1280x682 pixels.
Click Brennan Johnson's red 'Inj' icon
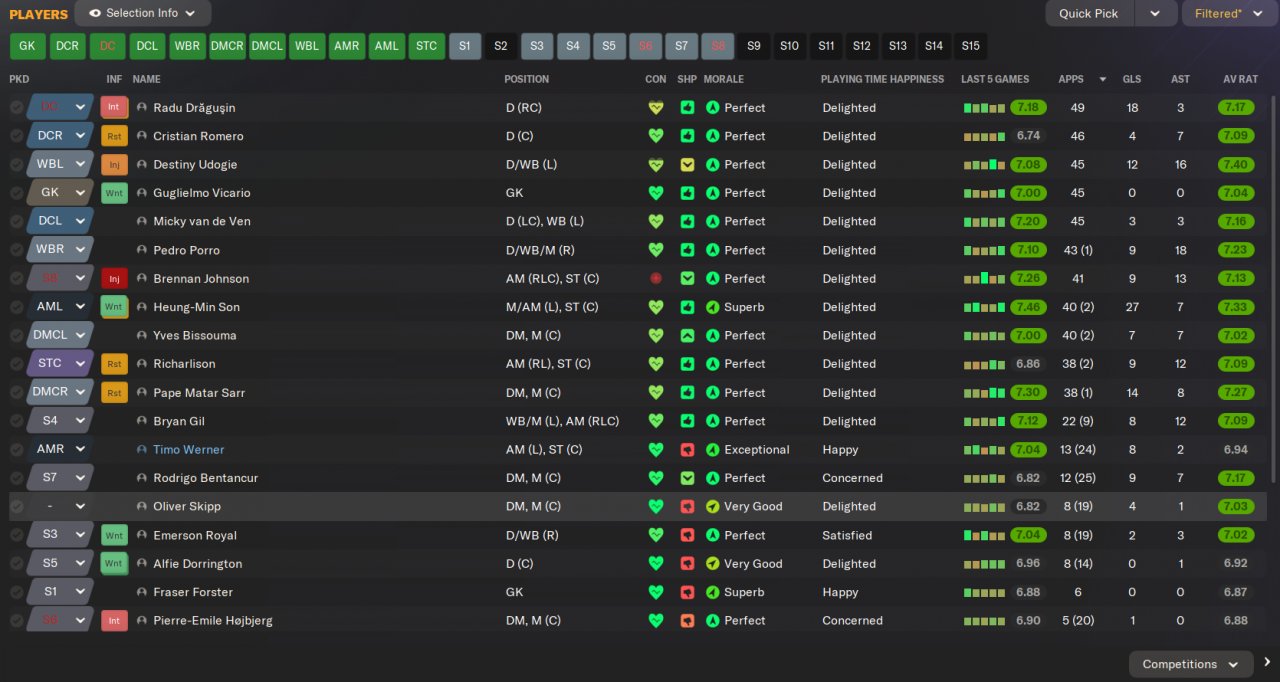(114, 278)
